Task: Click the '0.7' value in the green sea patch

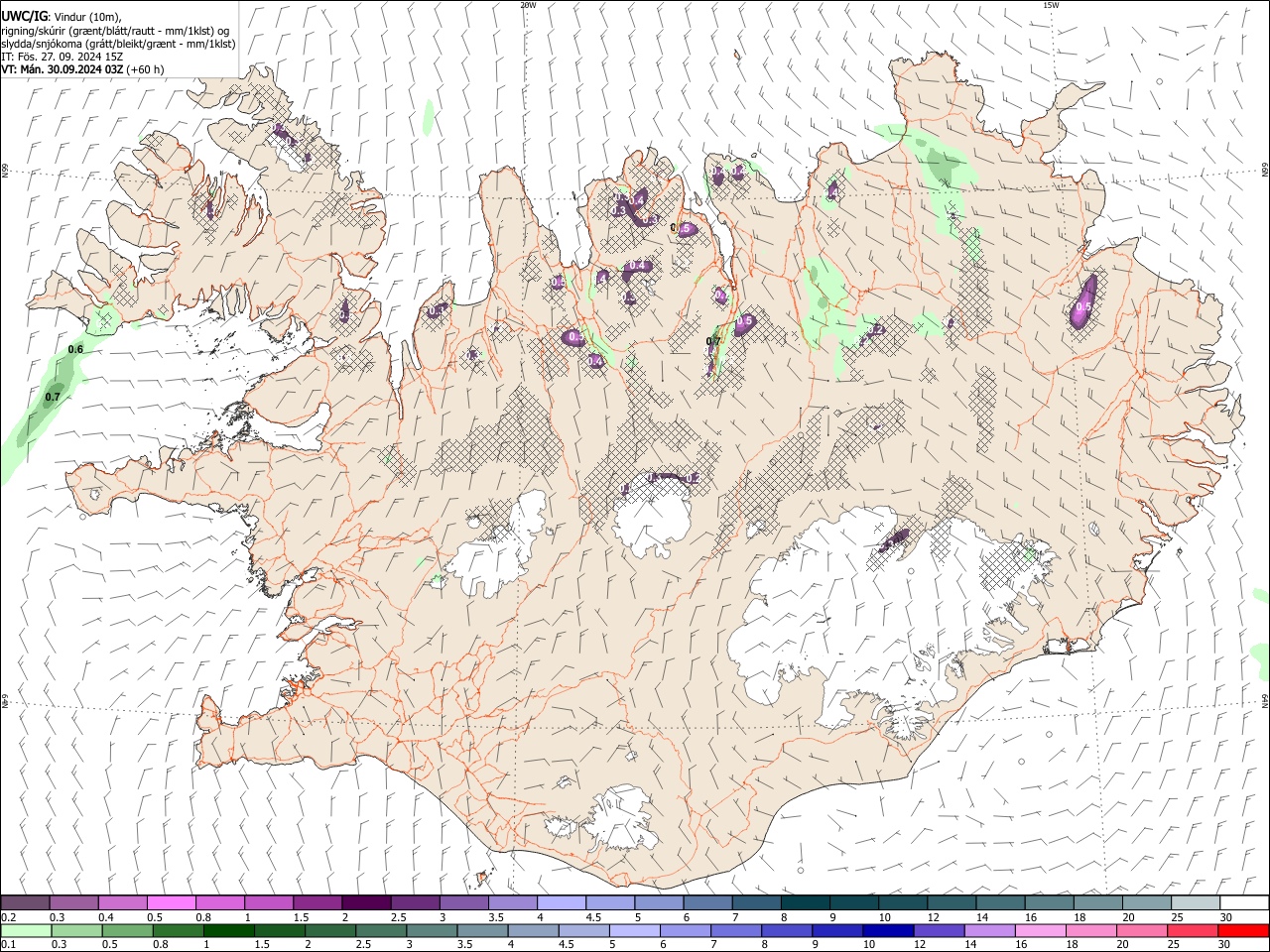Action: 53,397
